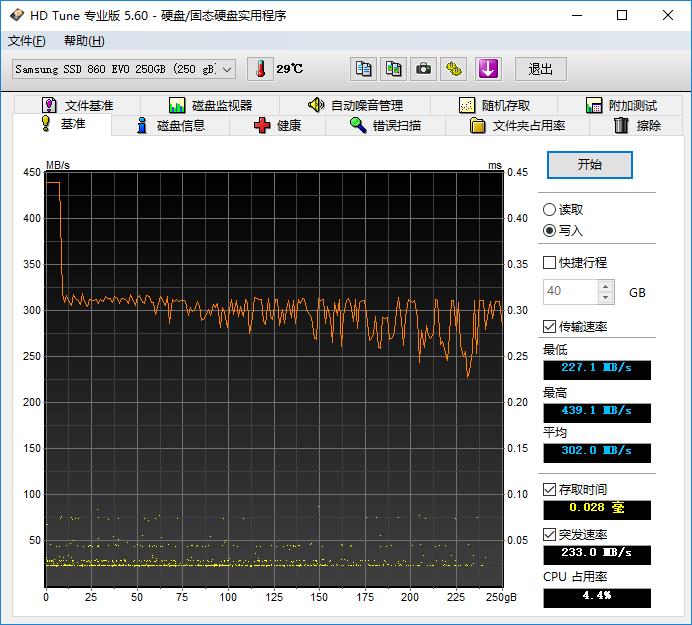Click the 29℃ temperature reading
692x625 pixels.
[x=290, y=69]
